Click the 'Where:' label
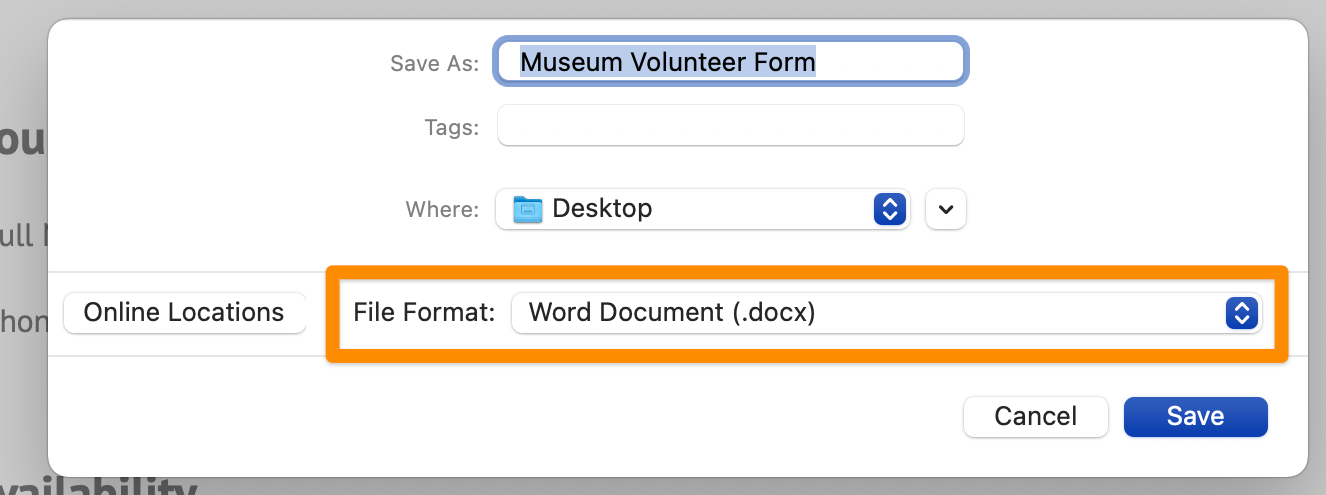 click(x=442, y=210)
